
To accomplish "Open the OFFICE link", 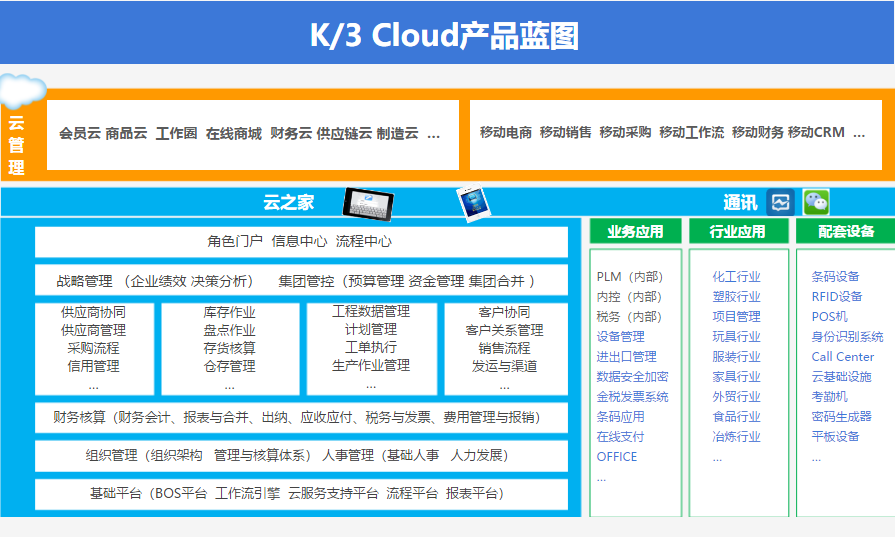I will [616, 457].
